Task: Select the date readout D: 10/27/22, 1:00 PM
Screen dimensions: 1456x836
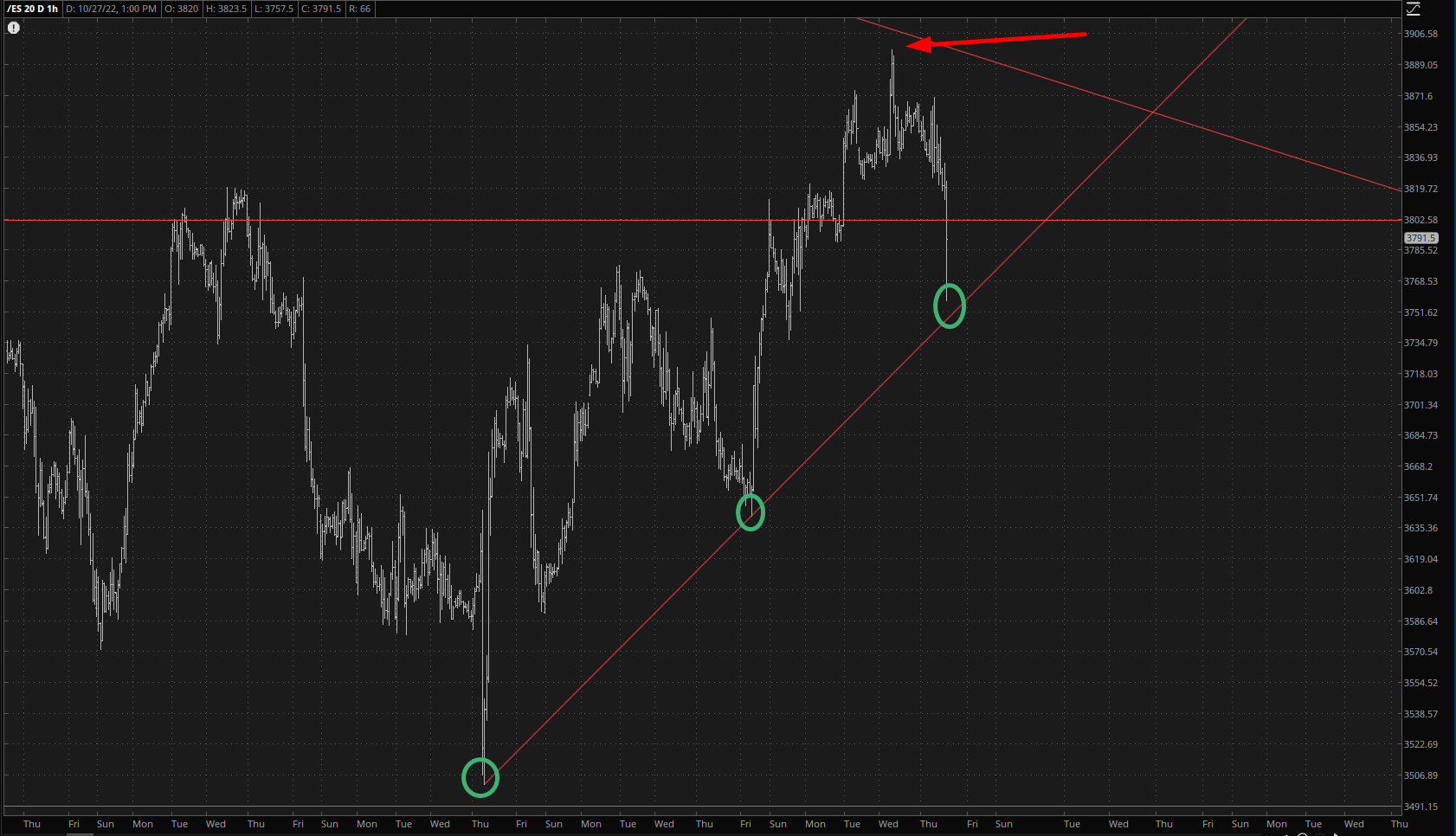Action: coord(112,9)
